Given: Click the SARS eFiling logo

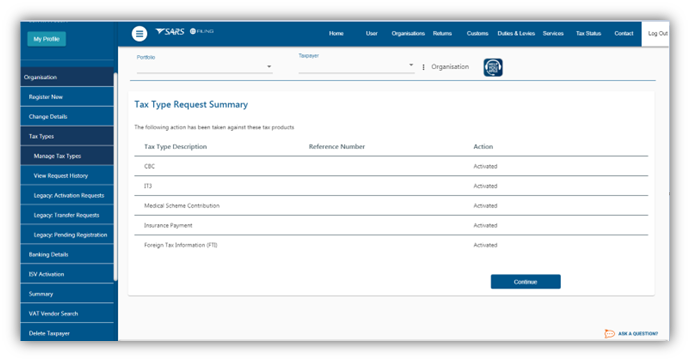Looking at the screenshot, I should [184, 32].
